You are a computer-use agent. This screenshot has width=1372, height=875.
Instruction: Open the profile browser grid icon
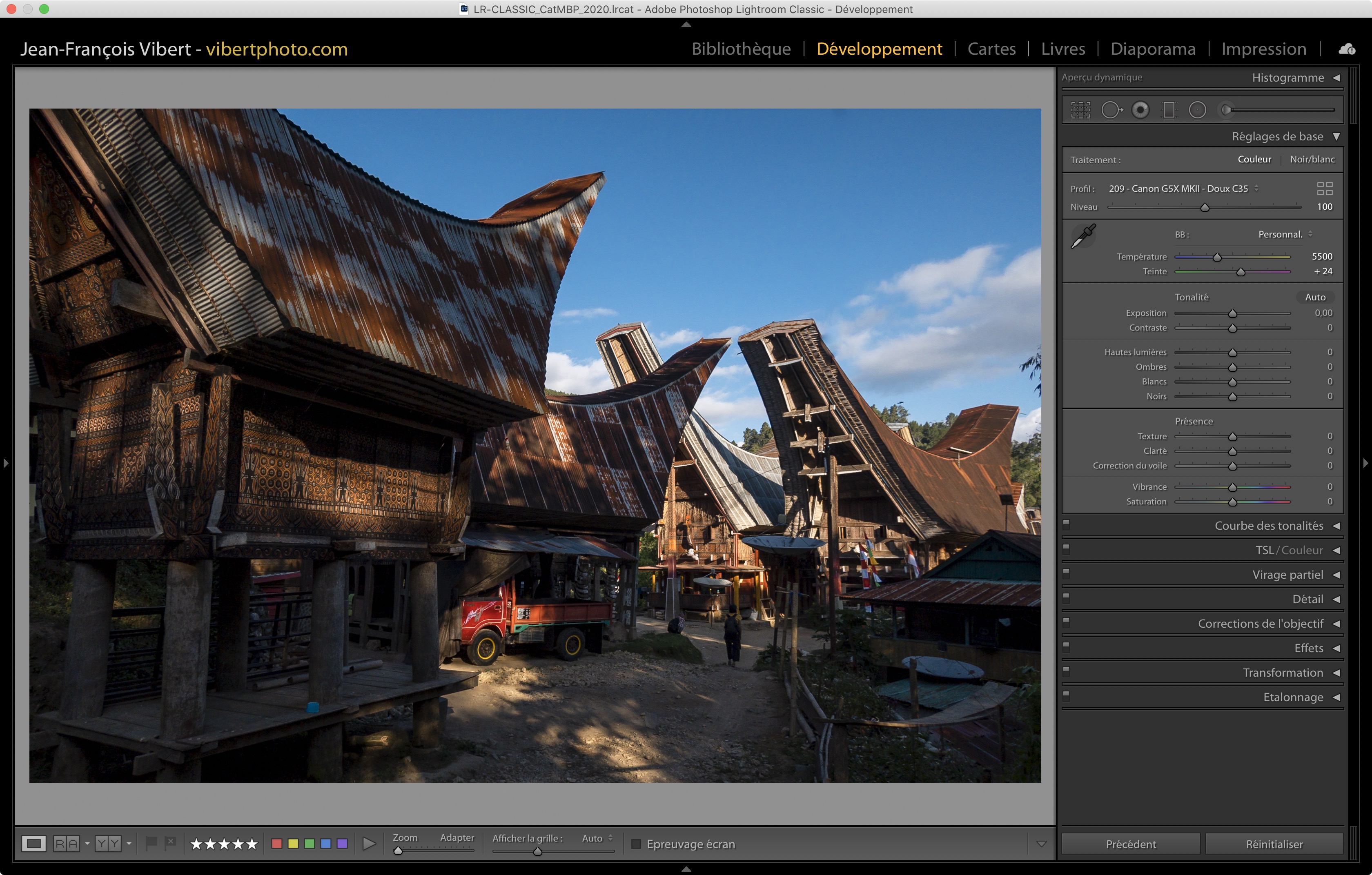[x=1325, y=189]
